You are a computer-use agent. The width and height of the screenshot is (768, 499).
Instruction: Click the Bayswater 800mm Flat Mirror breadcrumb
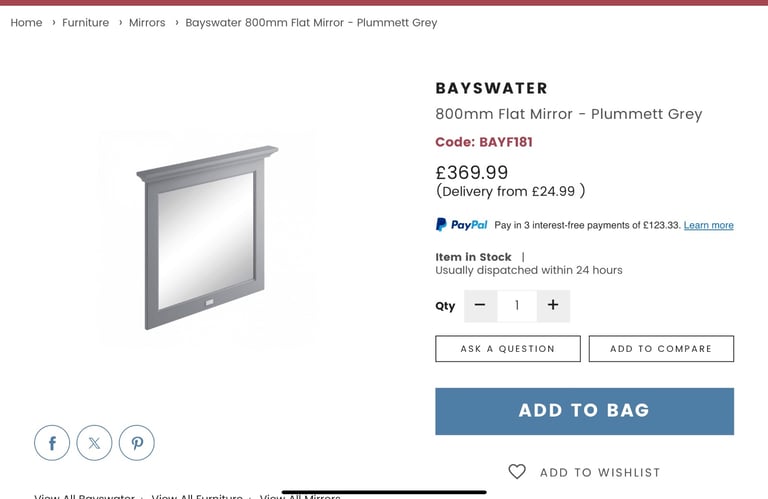pos(311,23)
